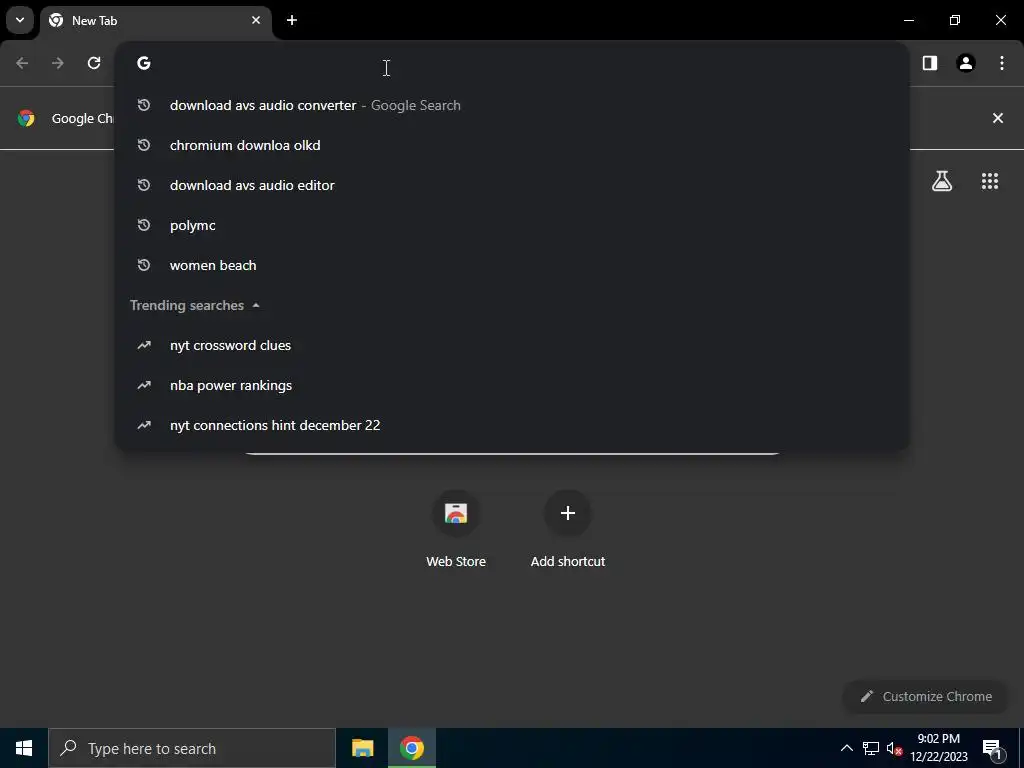Open the Customize Chrome button
This screenshot has height=768, width=1024.
click(x=925, y=696)
